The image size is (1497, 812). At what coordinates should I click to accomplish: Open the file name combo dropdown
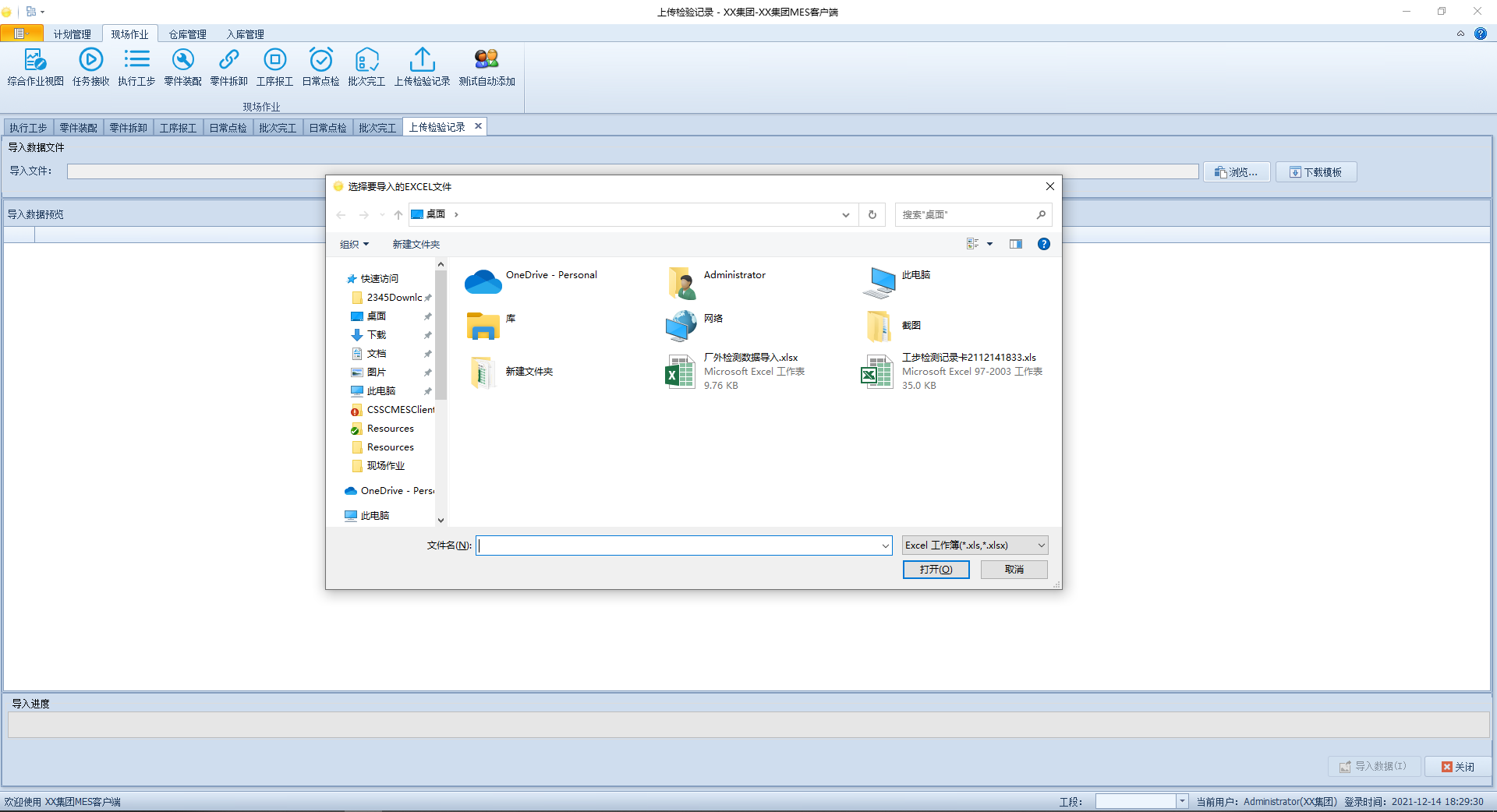(885, 545)
